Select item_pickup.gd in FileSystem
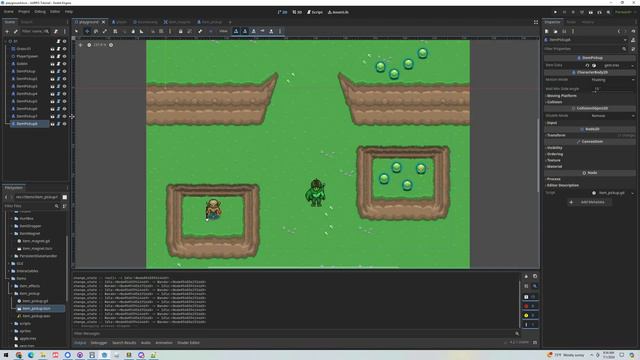The width and height of the screenshot is (640, 360). tap(35, 301)
